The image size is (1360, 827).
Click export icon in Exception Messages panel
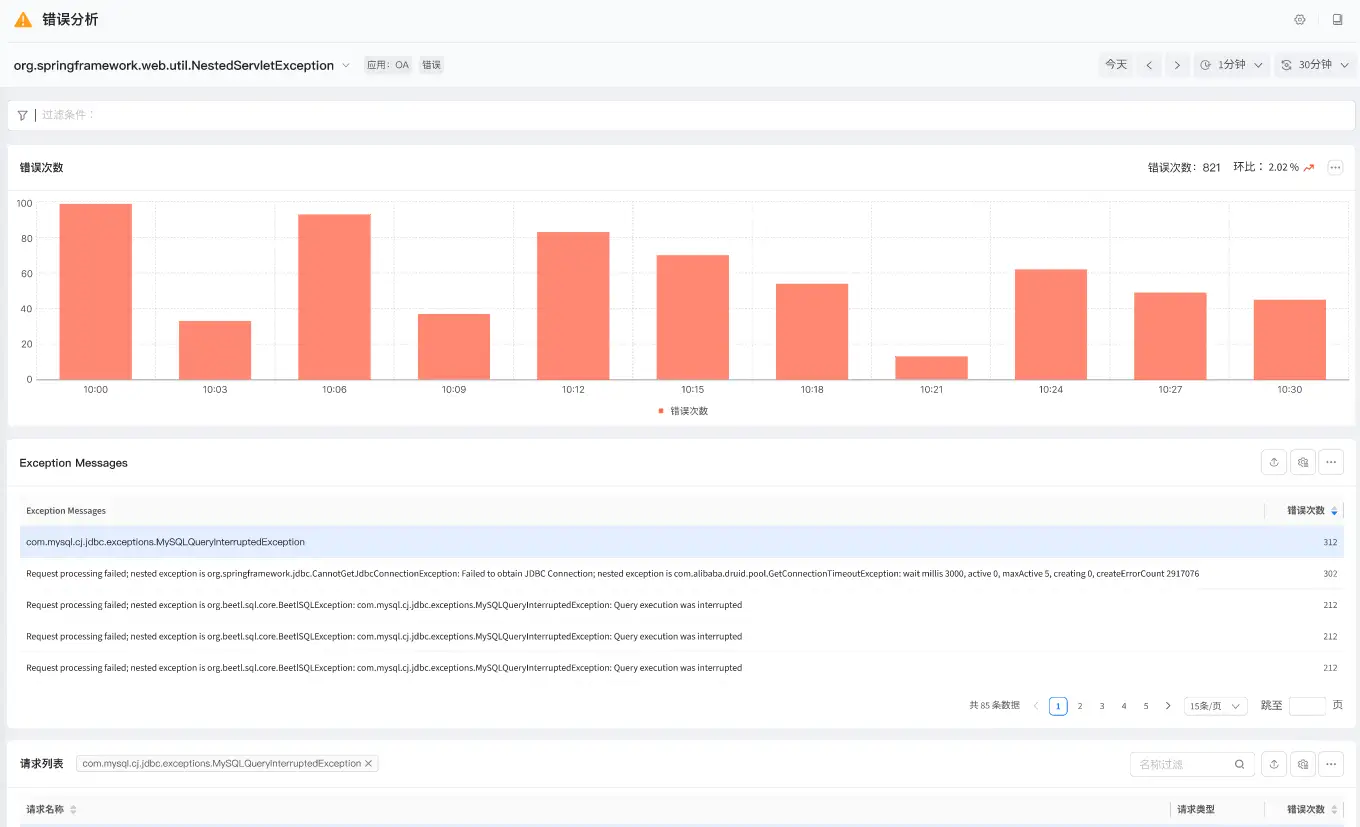pyautogui.click(x=1274, y=462)
